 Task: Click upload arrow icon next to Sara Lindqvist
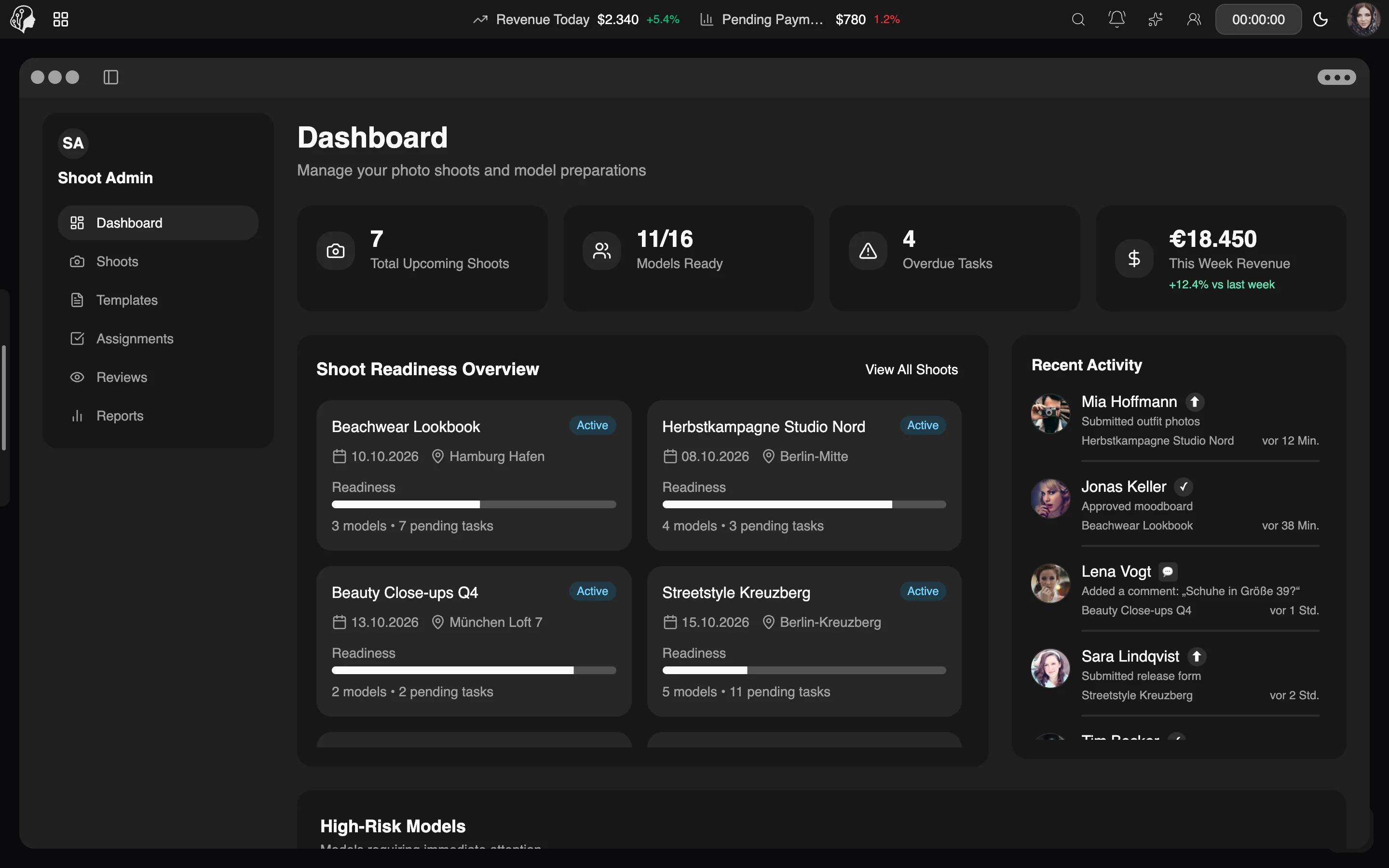point(1197,656)
